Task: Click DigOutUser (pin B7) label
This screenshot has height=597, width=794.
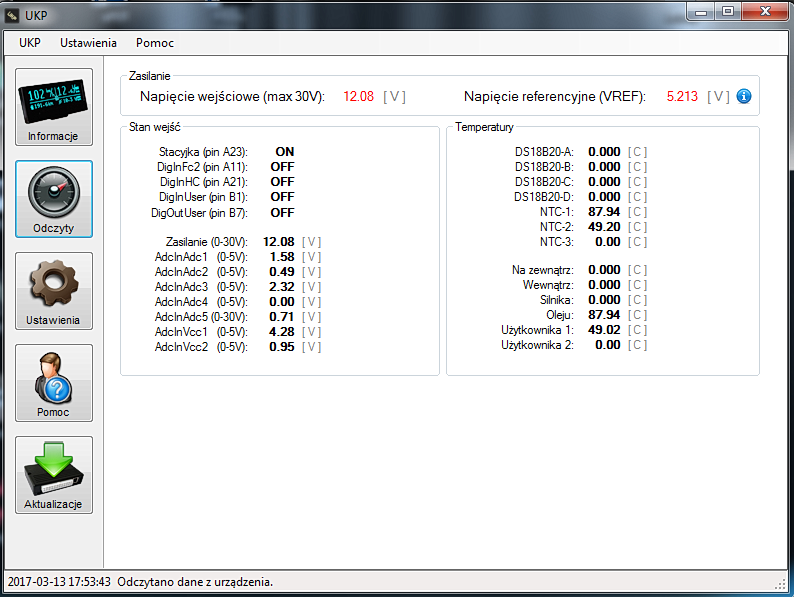Action: 199,213
